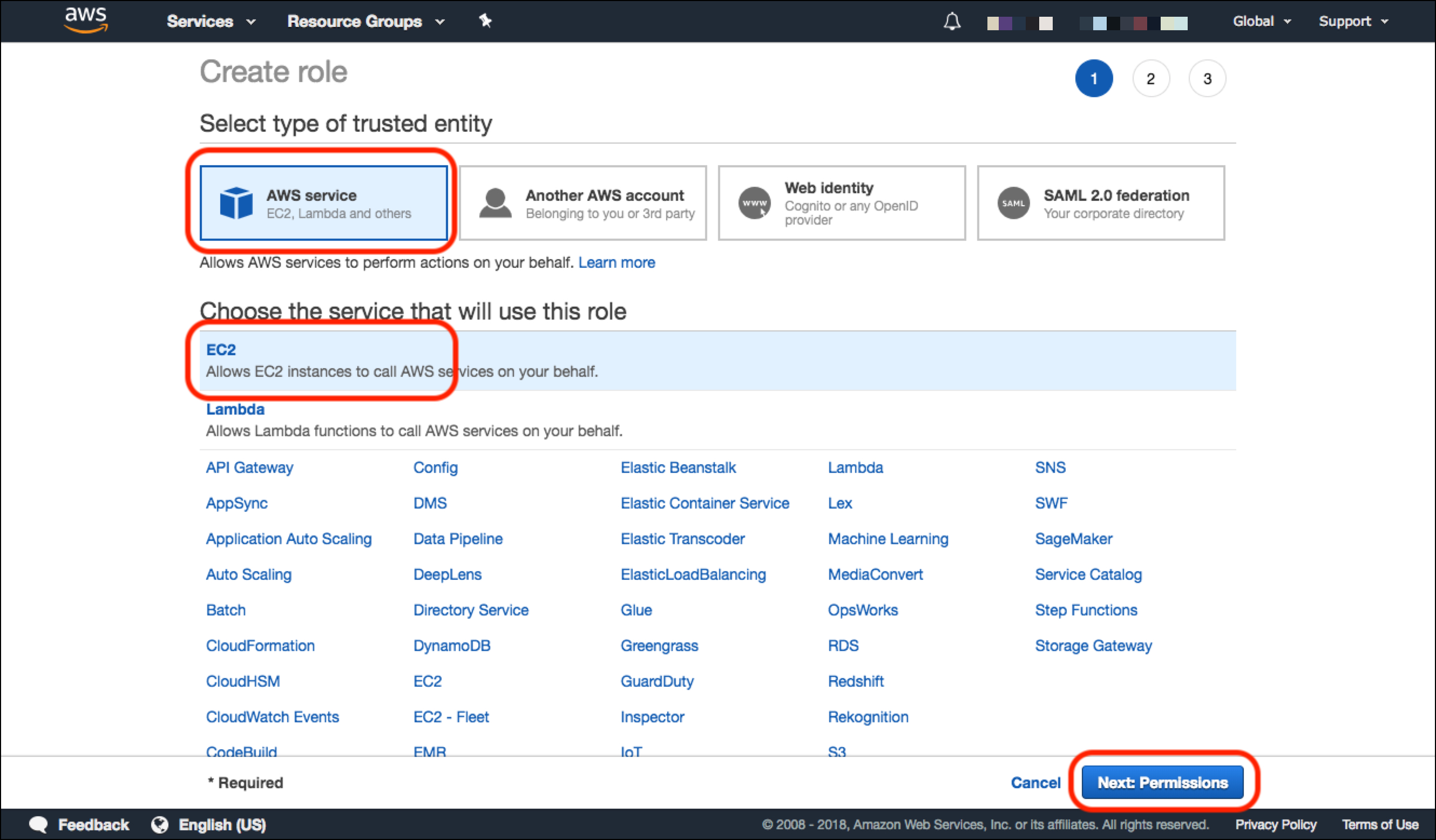Select Data Pipeline service
This screenshot has width=1436, height=840.
(x=458, y=539)
